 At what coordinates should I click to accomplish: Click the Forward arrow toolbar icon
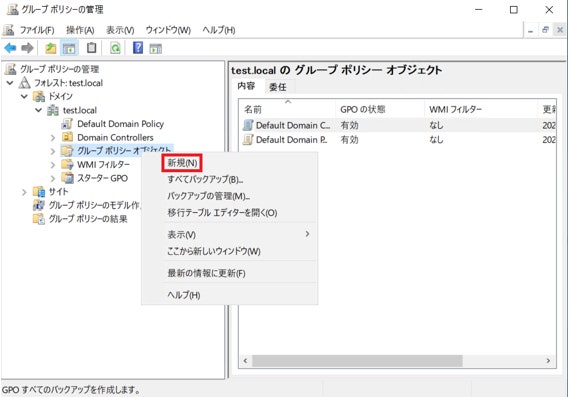click(x=27, y=48)
